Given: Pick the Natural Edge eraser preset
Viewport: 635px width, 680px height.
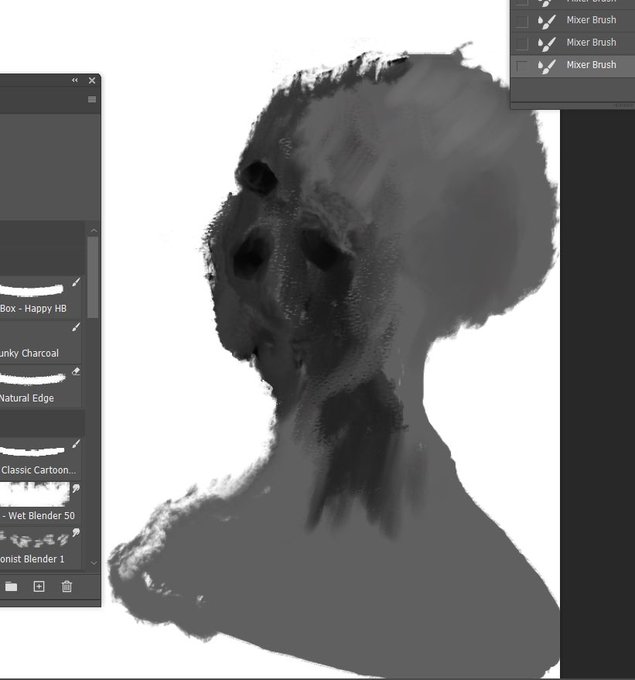Looking at the screenshot, I should [x=40, y=386].
